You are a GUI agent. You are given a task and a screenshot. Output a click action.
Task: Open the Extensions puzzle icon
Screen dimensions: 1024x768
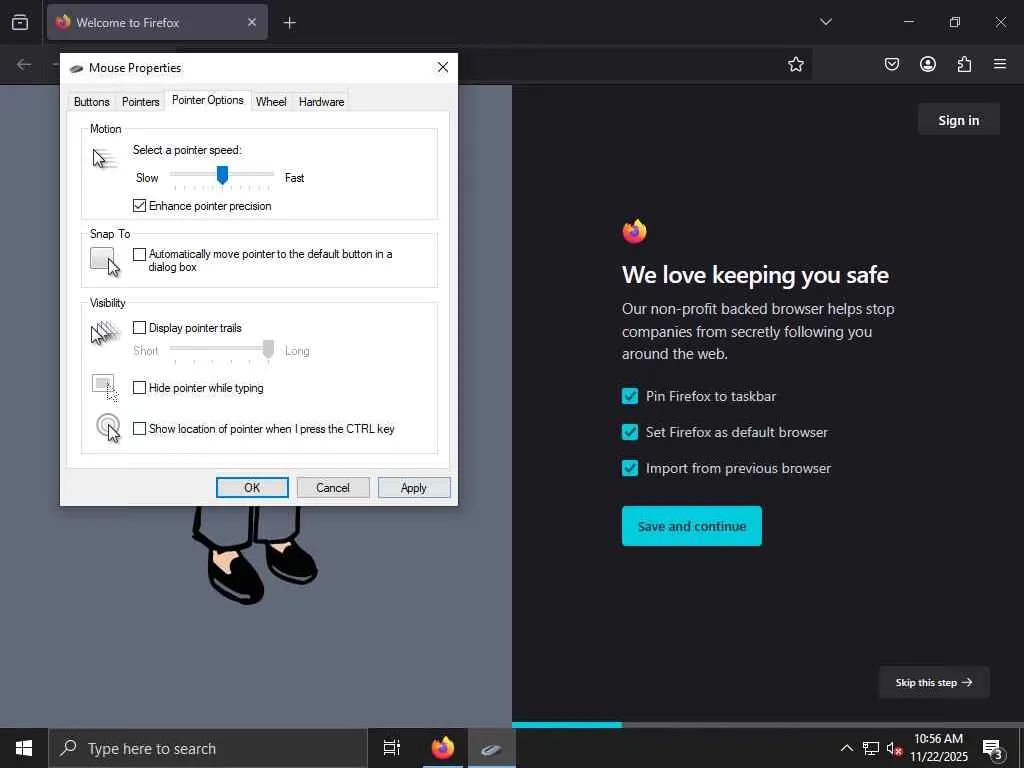coord(964,64)
